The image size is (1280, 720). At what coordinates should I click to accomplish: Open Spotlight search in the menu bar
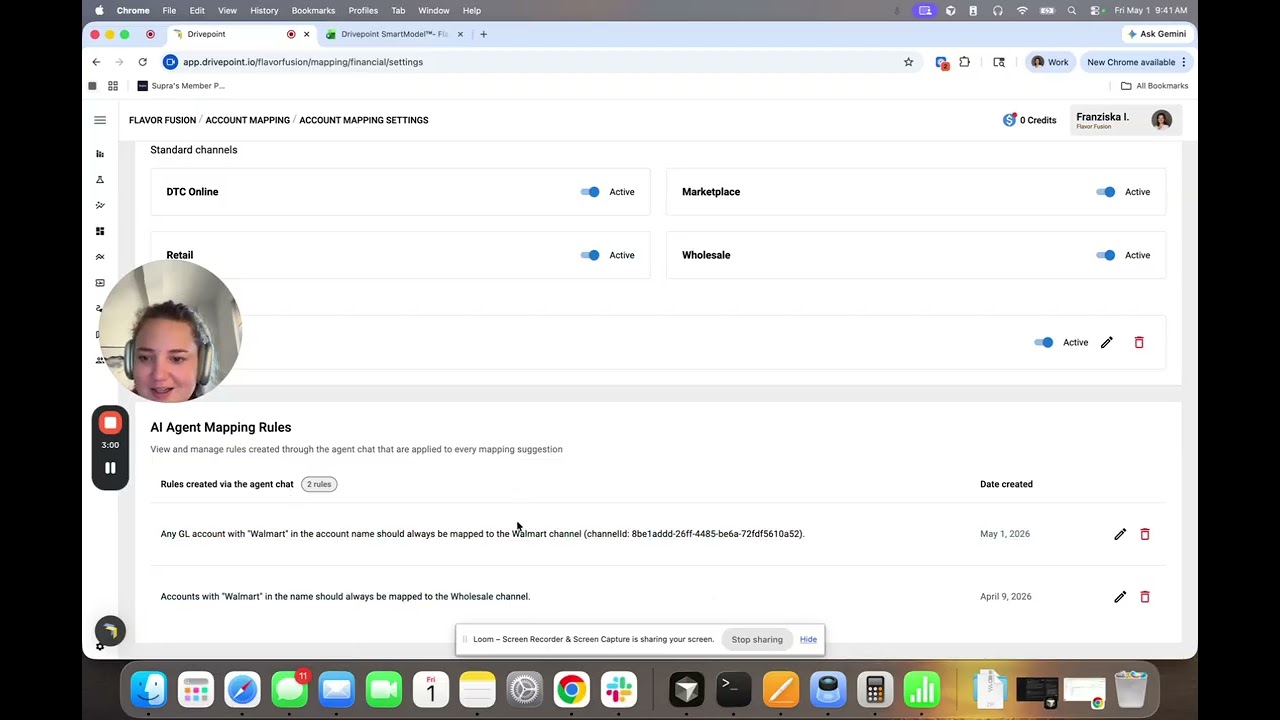[x=1072, y=10]
